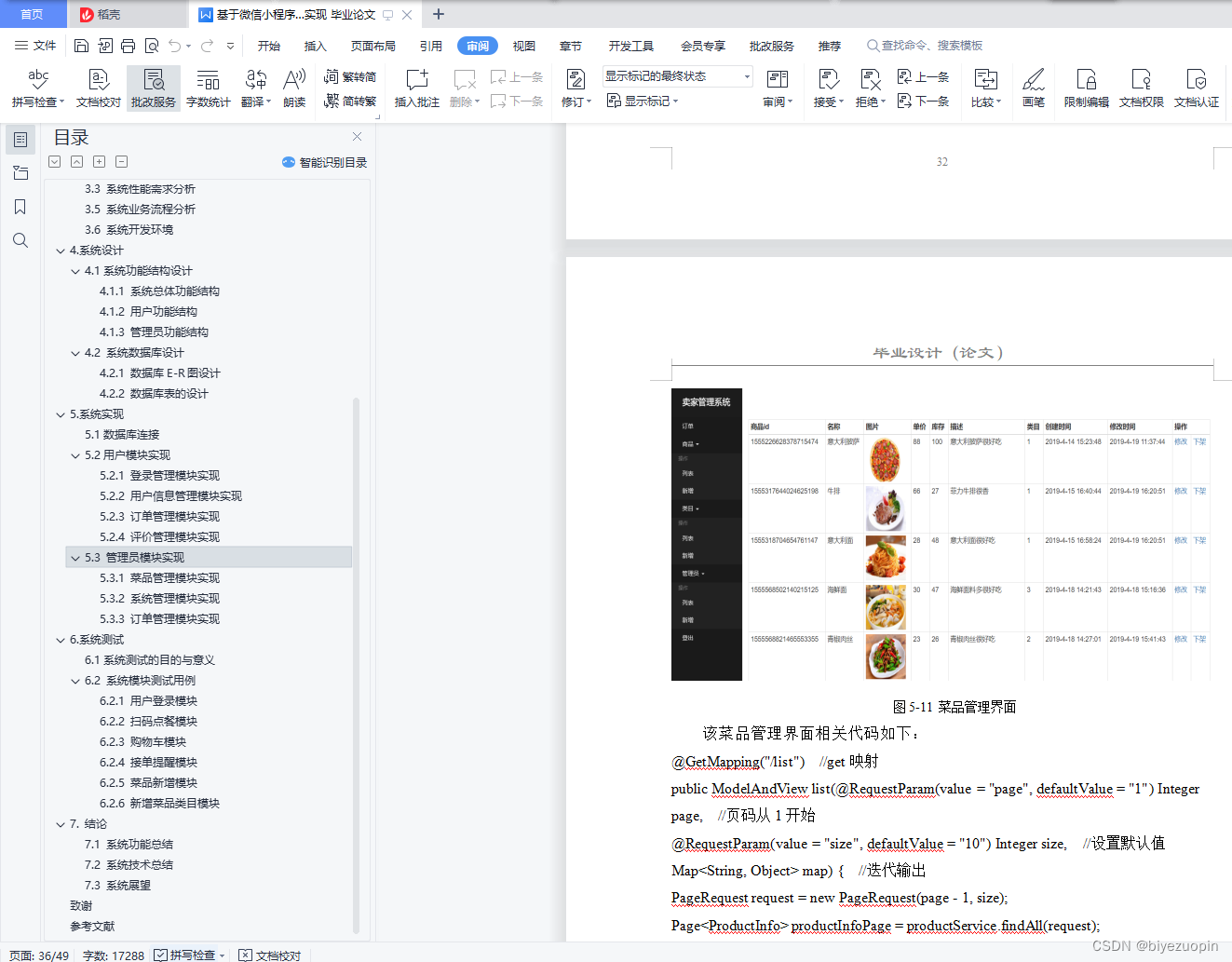1232x962 pixels.
Task: Open the 拼写检查 spell check tool
Action: pyautogui.click(x=38, y=88)
